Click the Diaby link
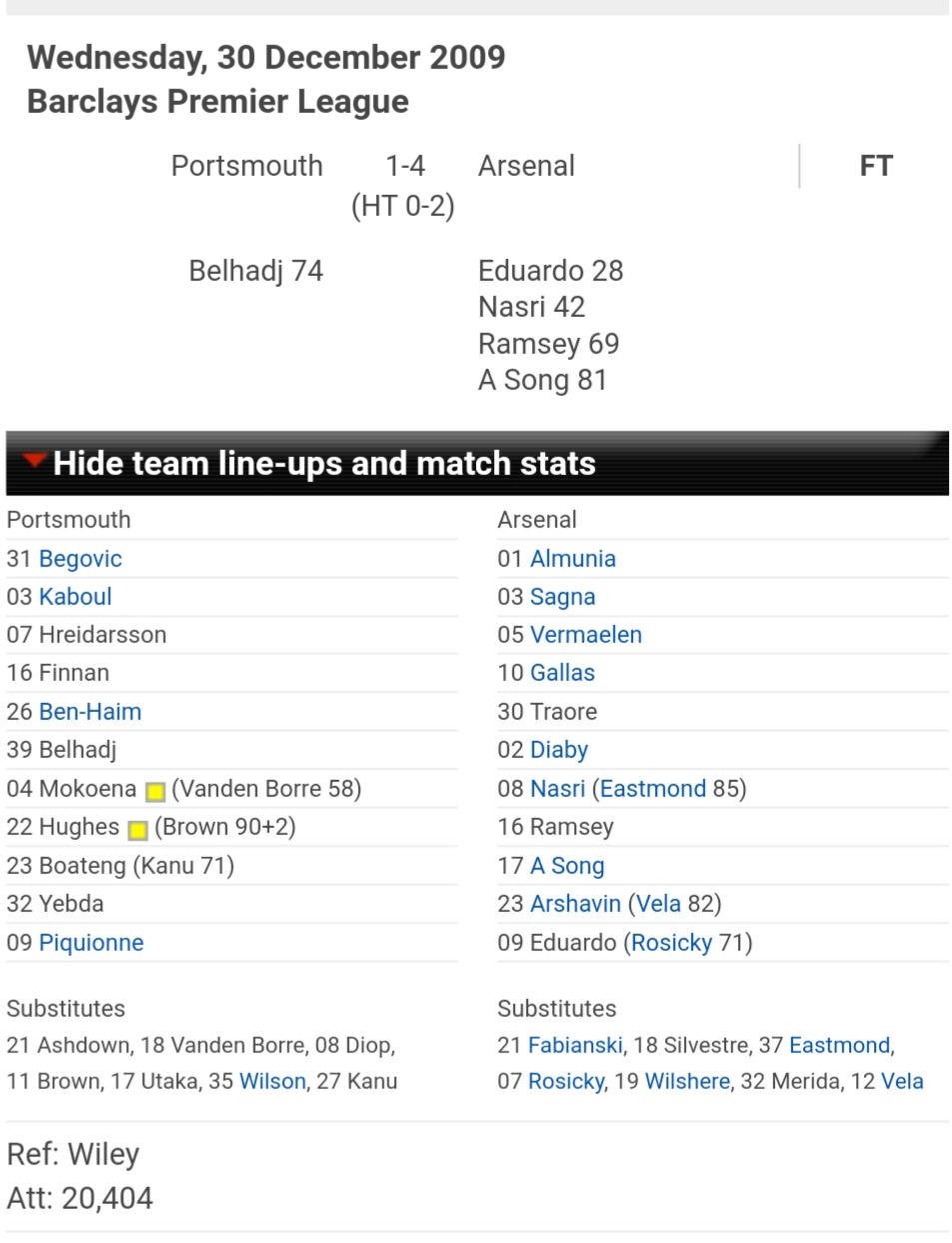Viewport: 952px width, 1243px height. tap(558, 750)
